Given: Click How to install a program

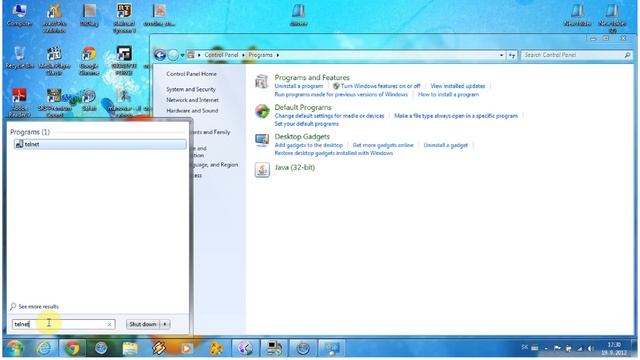Looking at the screenshot, I should pos(448,94).
